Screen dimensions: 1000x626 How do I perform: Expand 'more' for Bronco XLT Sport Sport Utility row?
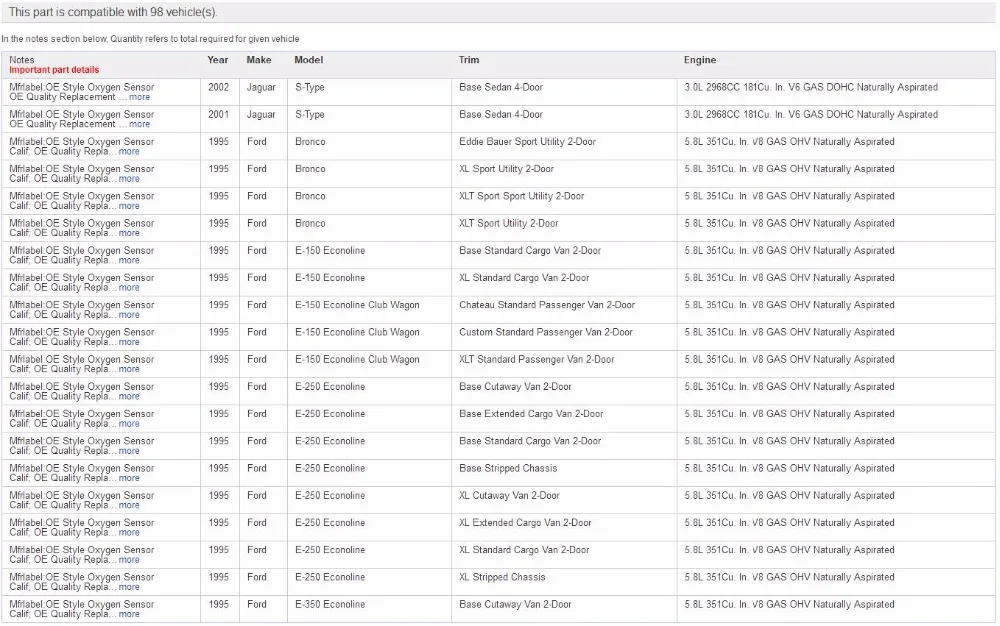click(129, 206)
